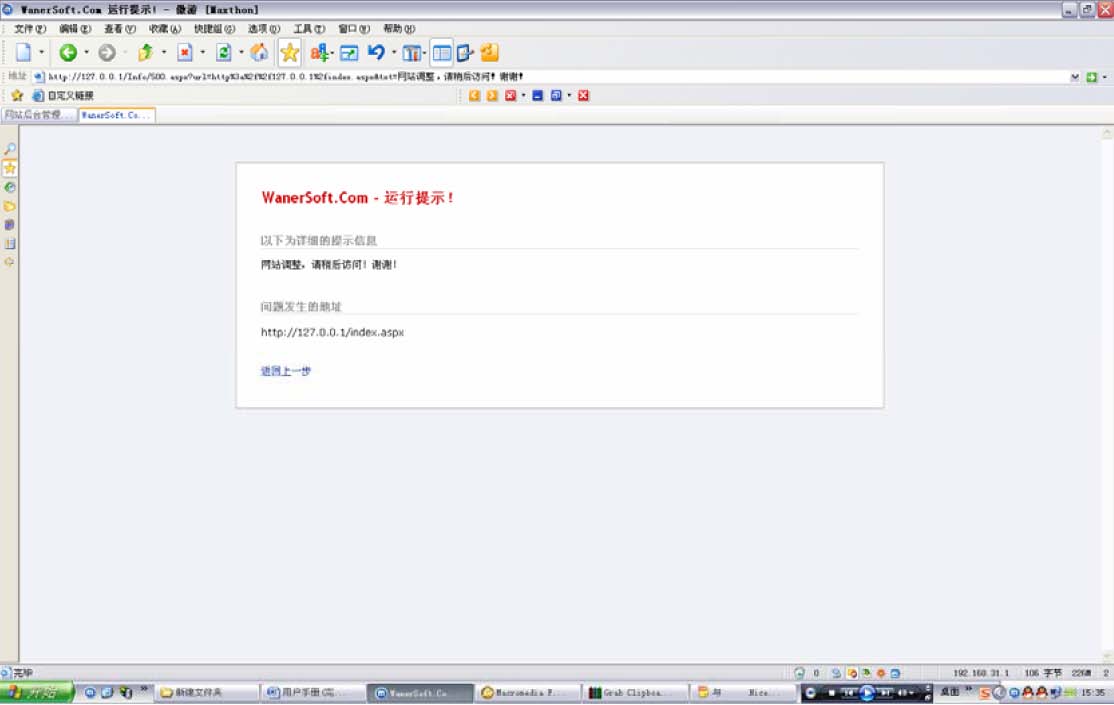
Task: Open the Refresh dropdown arrow
Action: [x=241, y=53]
